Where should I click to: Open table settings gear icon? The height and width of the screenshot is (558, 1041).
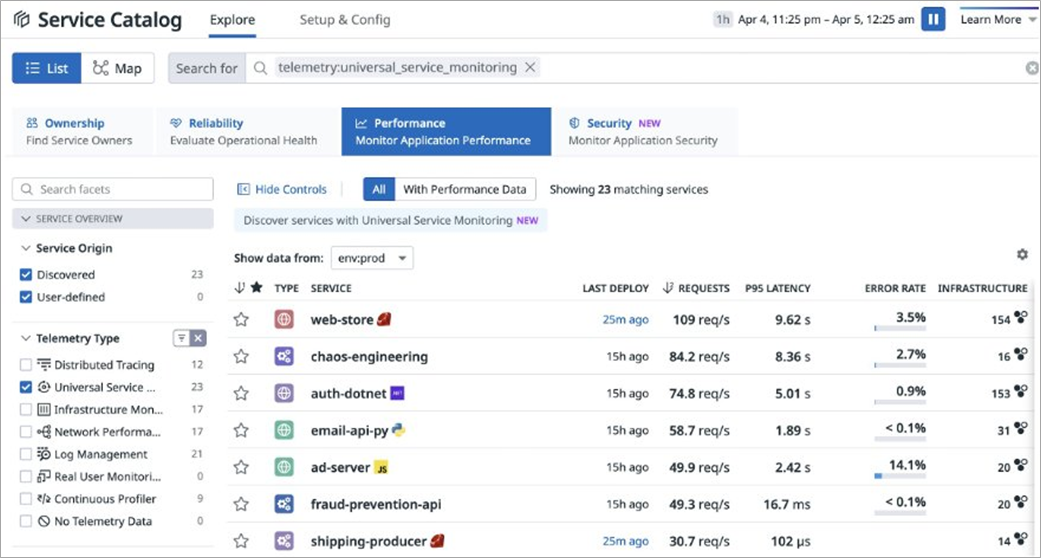pyautogui.click(x=1021, y=255)
